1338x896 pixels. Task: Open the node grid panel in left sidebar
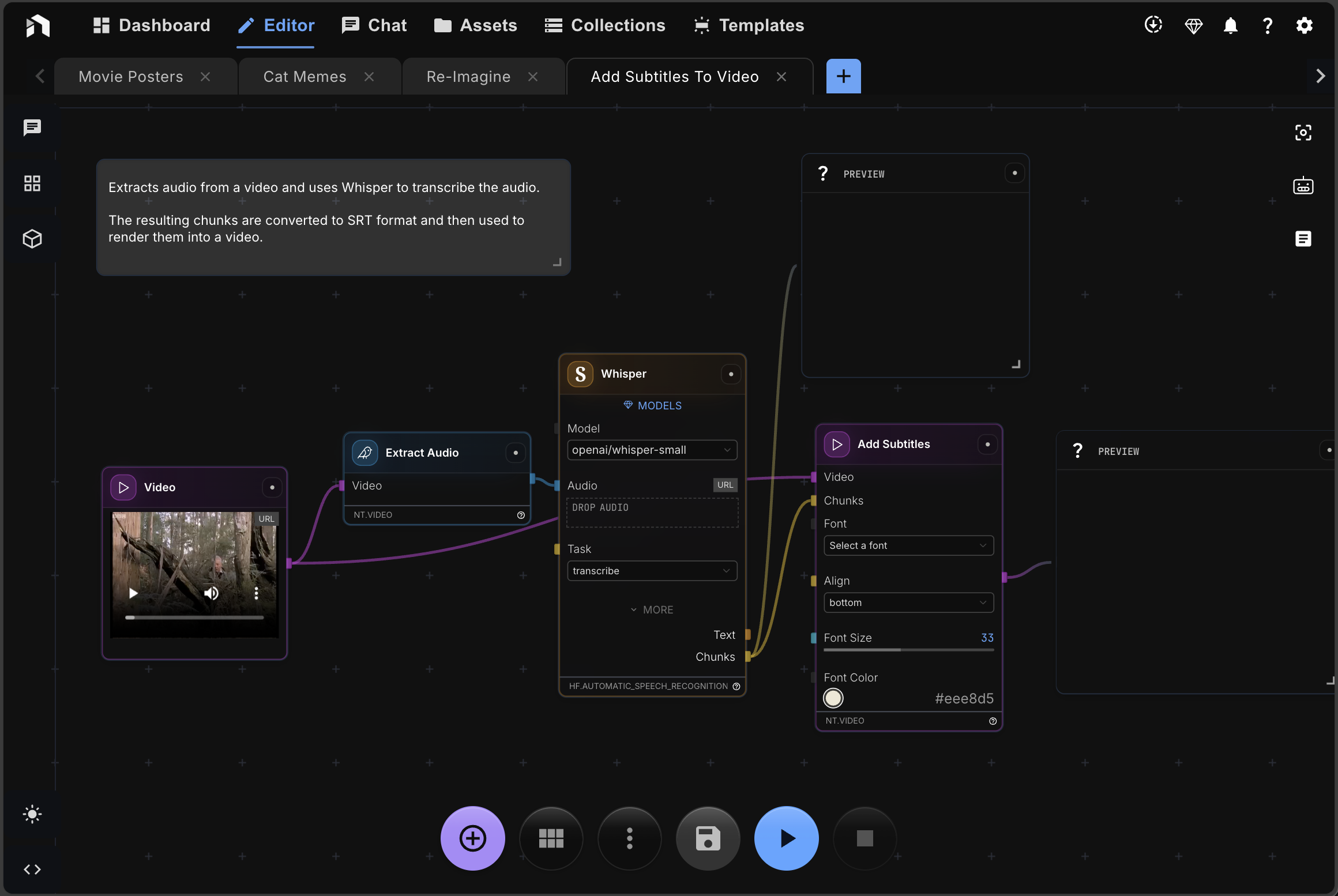click(x=32, y=183)
